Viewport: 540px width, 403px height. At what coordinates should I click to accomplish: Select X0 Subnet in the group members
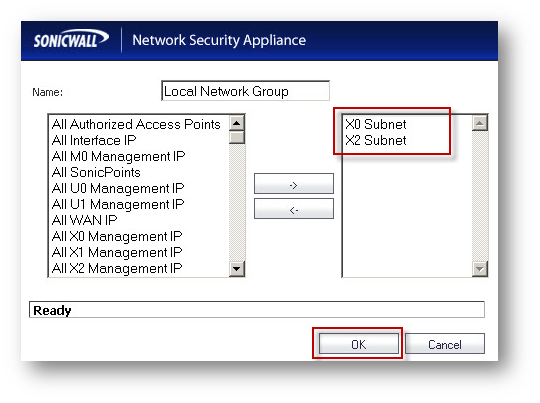pyautogui.click(x=376, y=124)
